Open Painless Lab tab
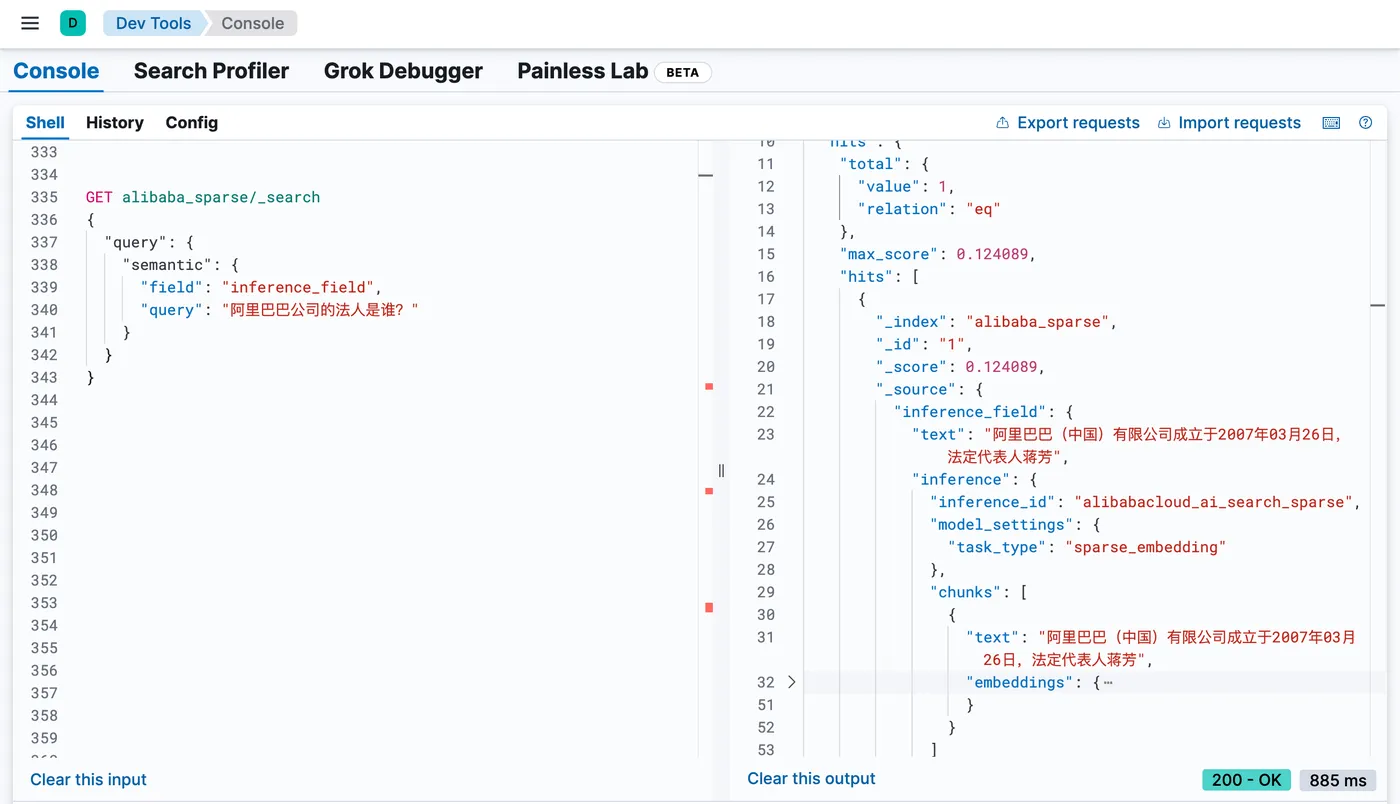The image size is (1400, 804). [582, 71]
